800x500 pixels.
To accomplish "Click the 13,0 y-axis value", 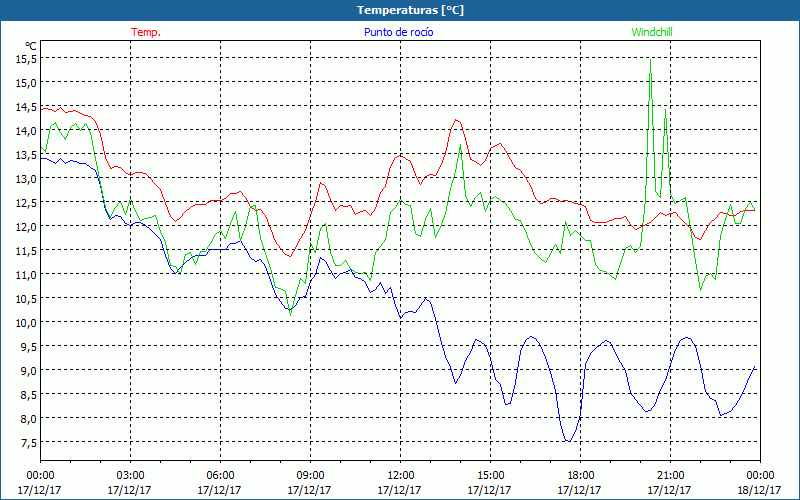I will click(x=27, y=179).
